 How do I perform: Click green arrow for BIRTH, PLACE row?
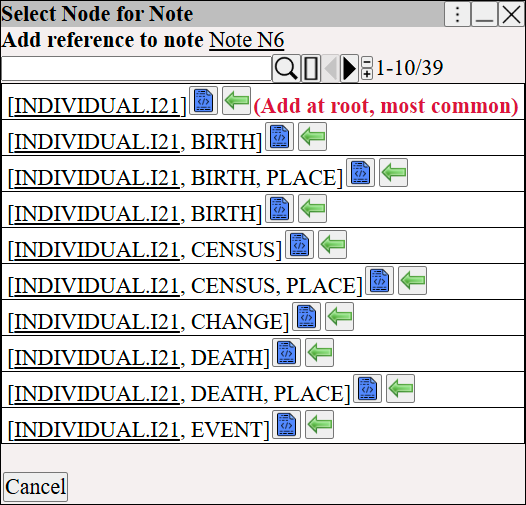pos(393,172)
